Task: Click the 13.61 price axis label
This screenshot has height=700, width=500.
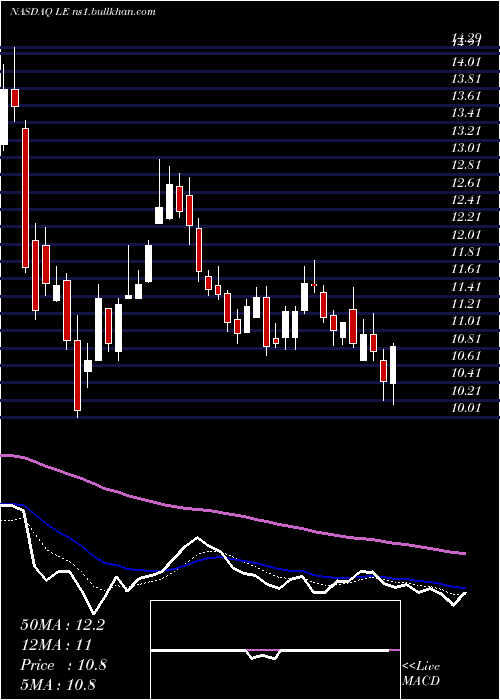Action: coord(466,96)
